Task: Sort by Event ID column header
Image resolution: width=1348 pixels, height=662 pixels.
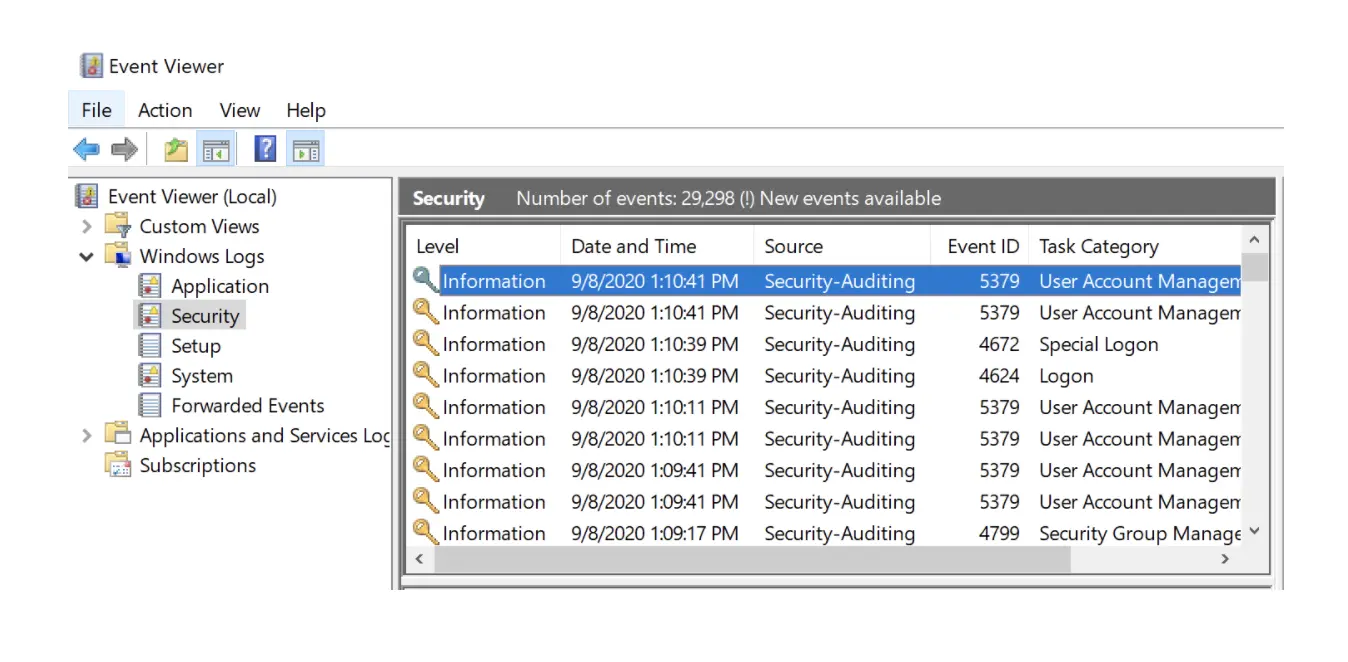Action: coord(982,246)
